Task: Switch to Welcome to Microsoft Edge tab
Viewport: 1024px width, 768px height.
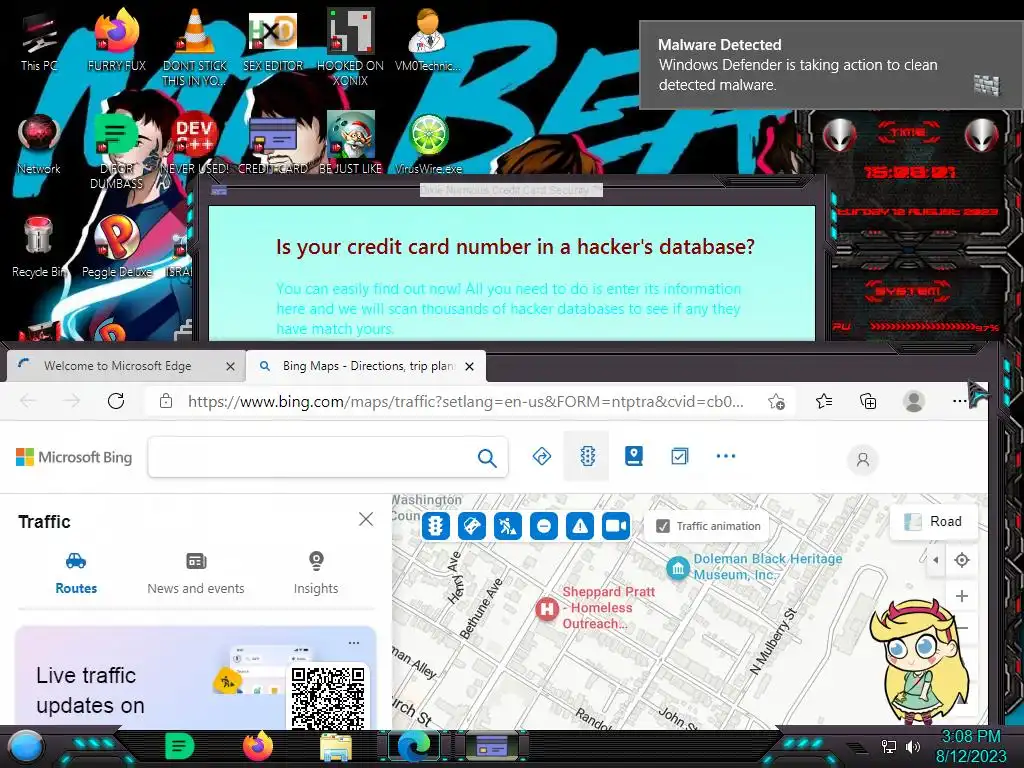Action: click(x=118, y=366)
